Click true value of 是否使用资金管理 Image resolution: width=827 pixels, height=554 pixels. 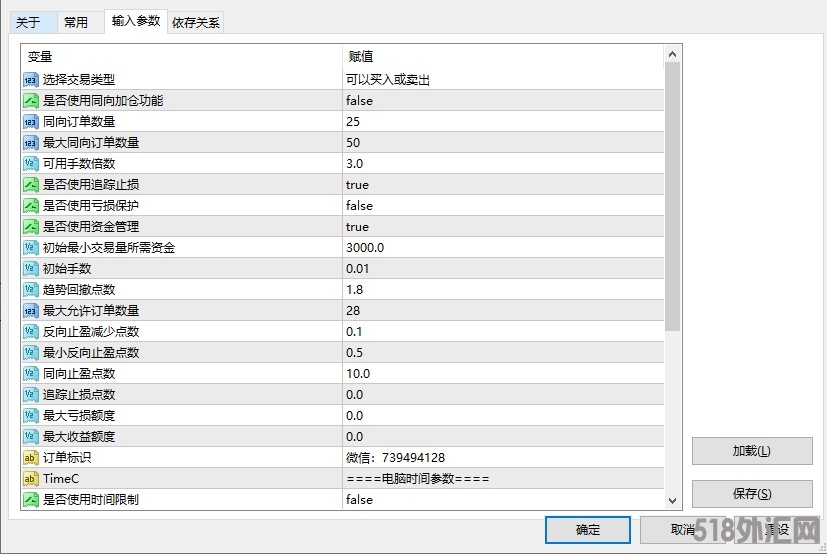tap(357, 227)
